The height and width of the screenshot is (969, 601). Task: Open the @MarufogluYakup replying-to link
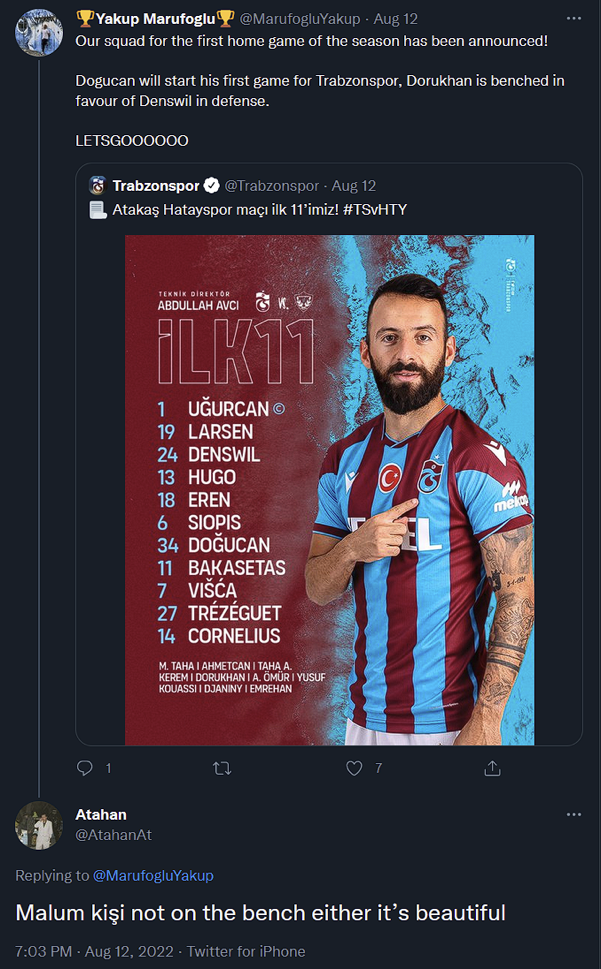(153, 875)
